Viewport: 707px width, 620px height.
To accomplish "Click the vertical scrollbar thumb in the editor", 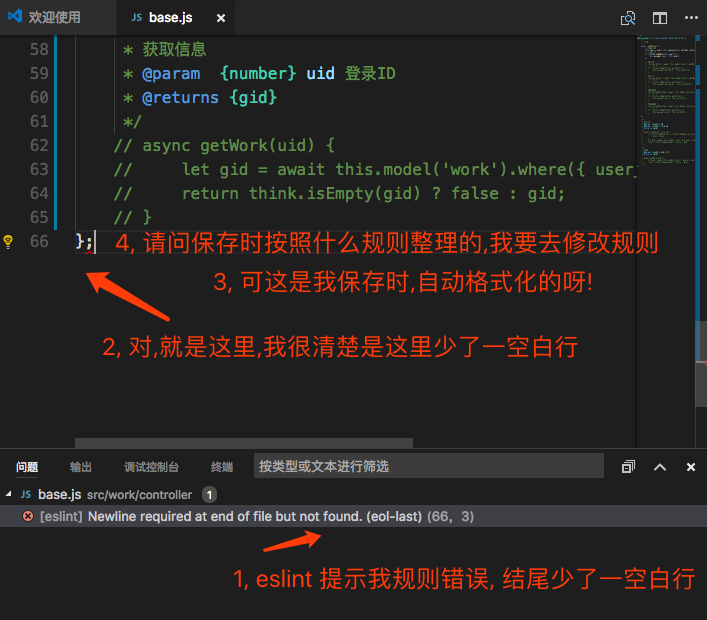I will tap(701, 363).
